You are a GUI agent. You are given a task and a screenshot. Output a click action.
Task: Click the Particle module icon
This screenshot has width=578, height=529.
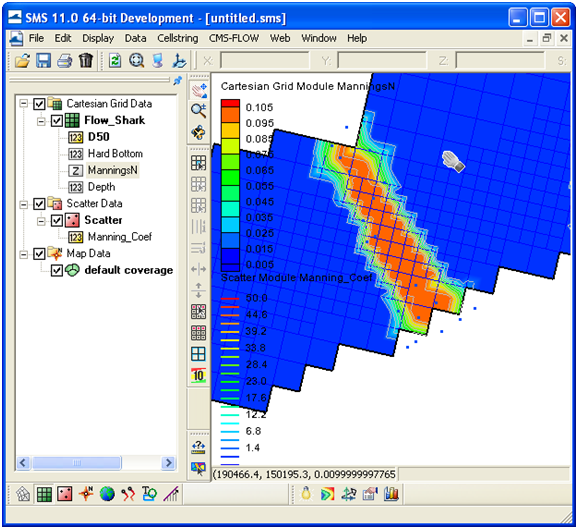pyautogui.click(x=128, y=494)
